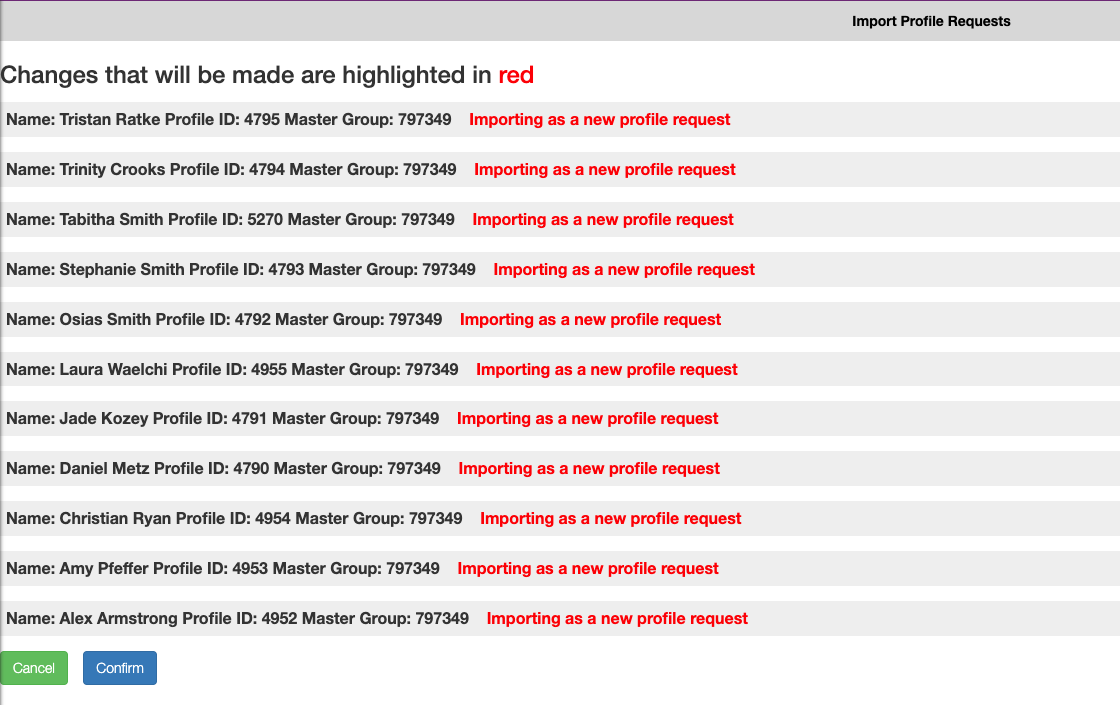Click red import status beside Stephanie Smith
The image size is (1120, 705).
click(624, 270)
